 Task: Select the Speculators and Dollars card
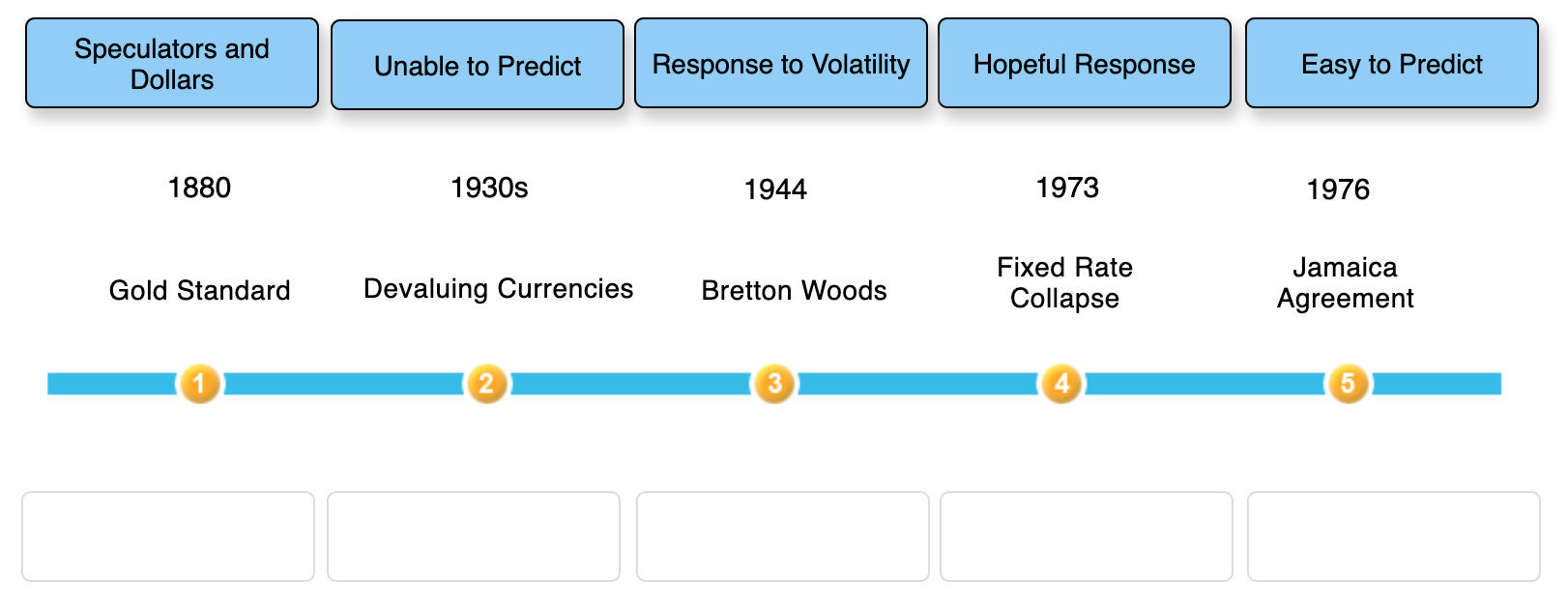(x=171, y=62)
